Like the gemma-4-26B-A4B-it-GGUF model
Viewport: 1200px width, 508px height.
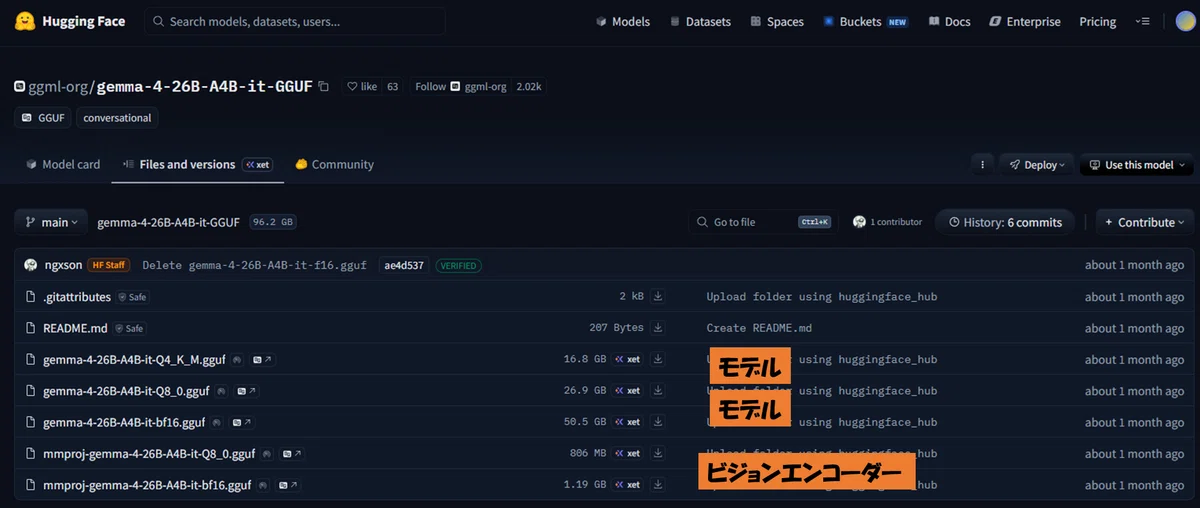pos(362,87)
